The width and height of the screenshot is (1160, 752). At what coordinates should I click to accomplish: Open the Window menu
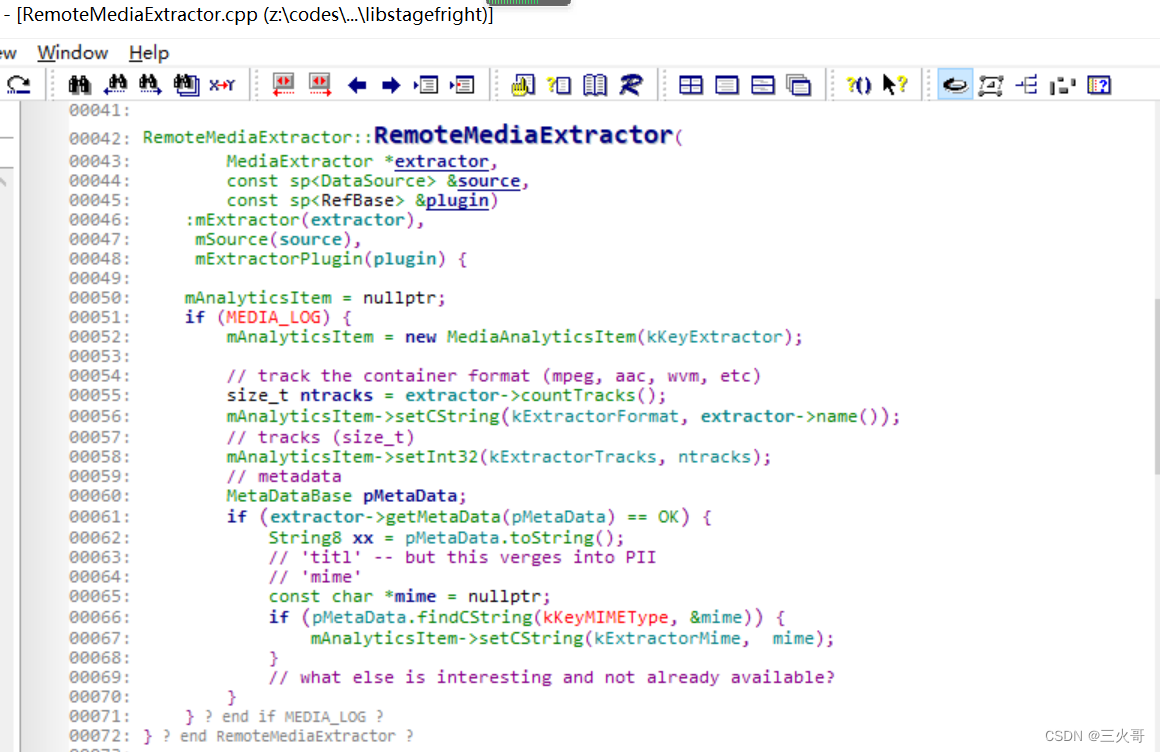pos(72,53)
